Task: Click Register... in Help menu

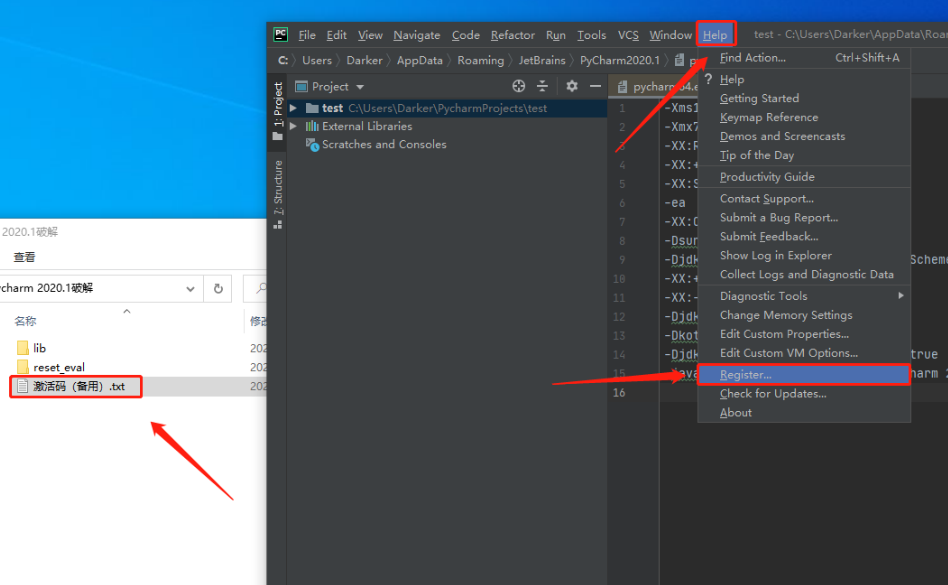Action: click(x=804, y=375)
